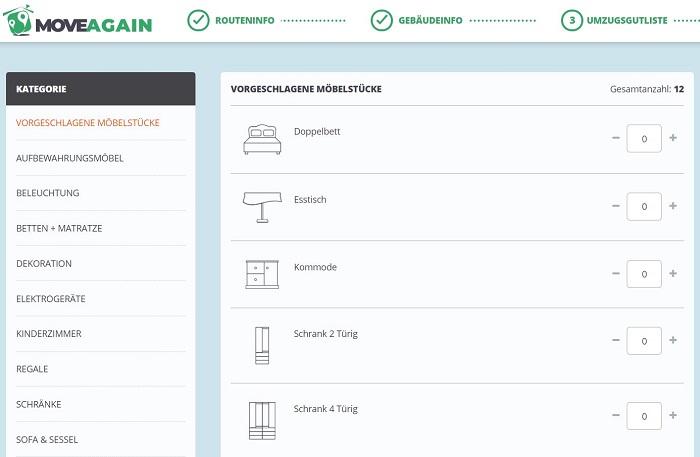
Task: Add one Schrank 4 Türig with plus
Action: pyautogui.click(x=673, y=415)
